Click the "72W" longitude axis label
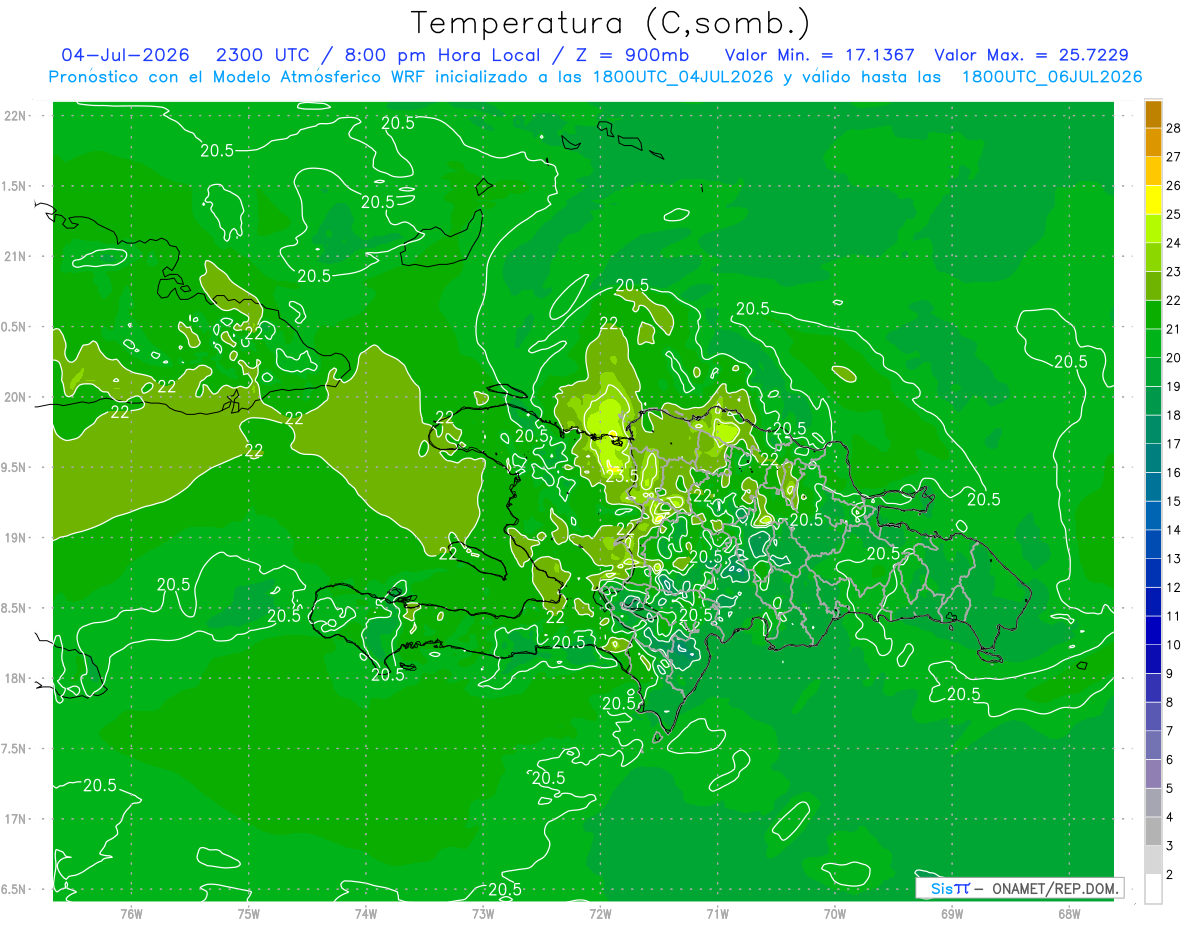Image resolution: width=1200 pixels, height=927 pixels. point(600,913)
